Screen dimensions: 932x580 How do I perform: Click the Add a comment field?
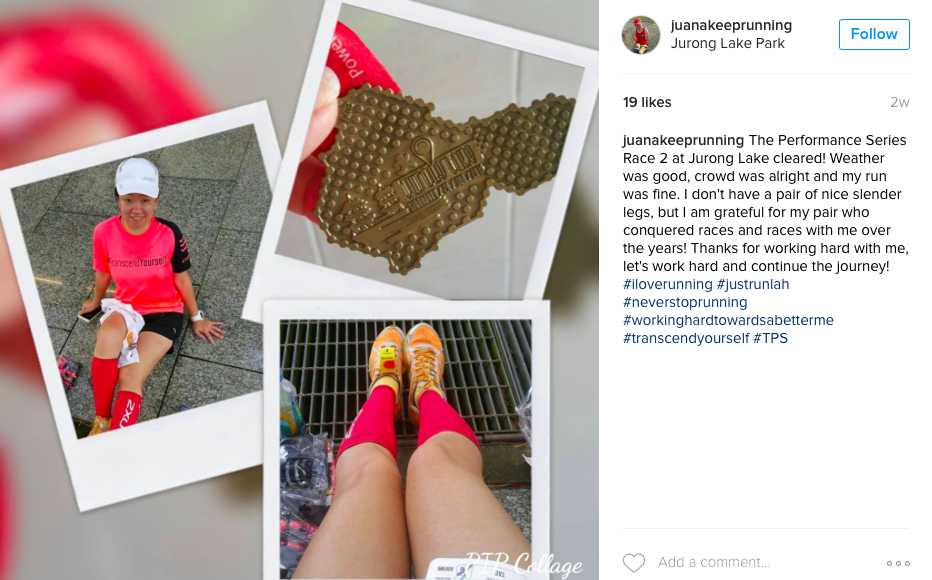[767, 562]
